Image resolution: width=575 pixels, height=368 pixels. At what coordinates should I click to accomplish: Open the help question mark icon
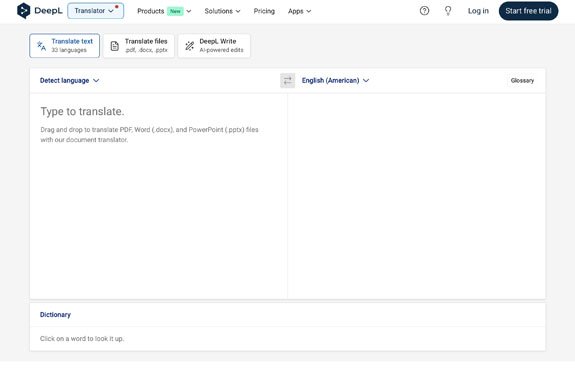pos(424,11)
